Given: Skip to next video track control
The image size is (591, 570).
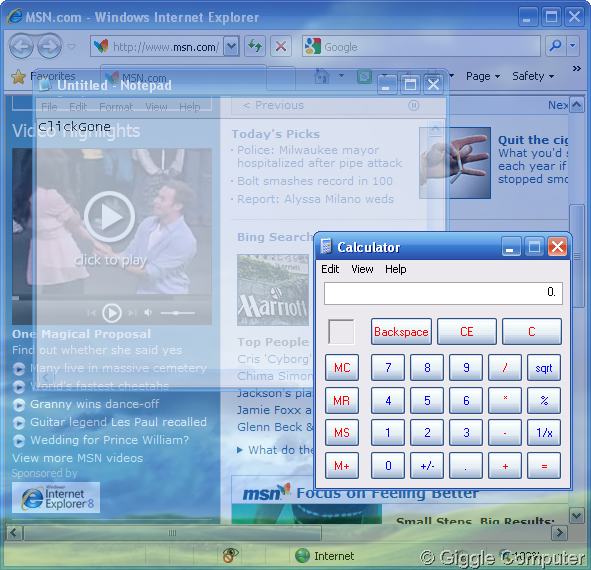Looking at the screenshot, I should (x=132, y=313).
